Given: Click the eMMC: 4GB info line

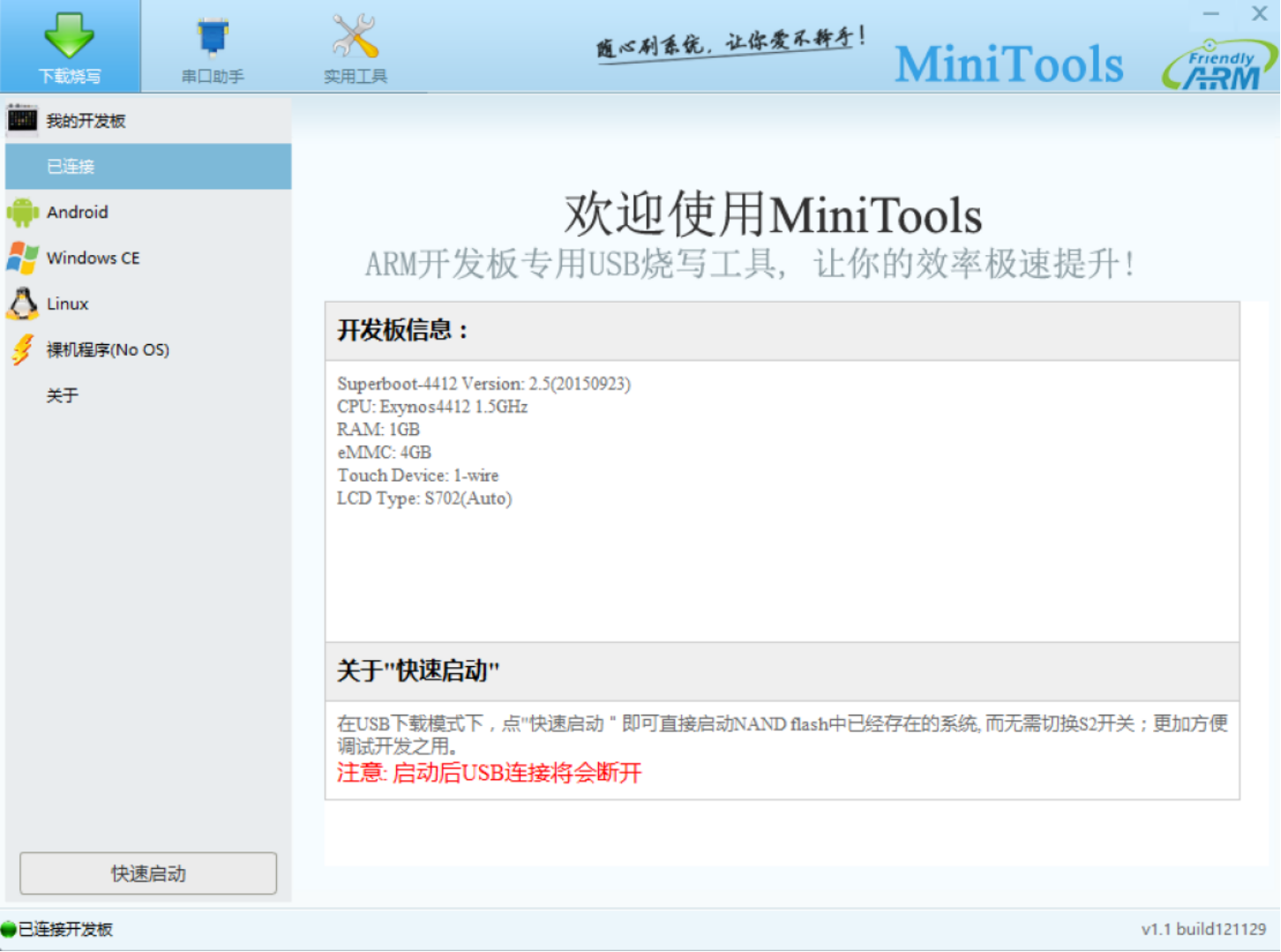Looking at the screenshot, I should point(384,453).
